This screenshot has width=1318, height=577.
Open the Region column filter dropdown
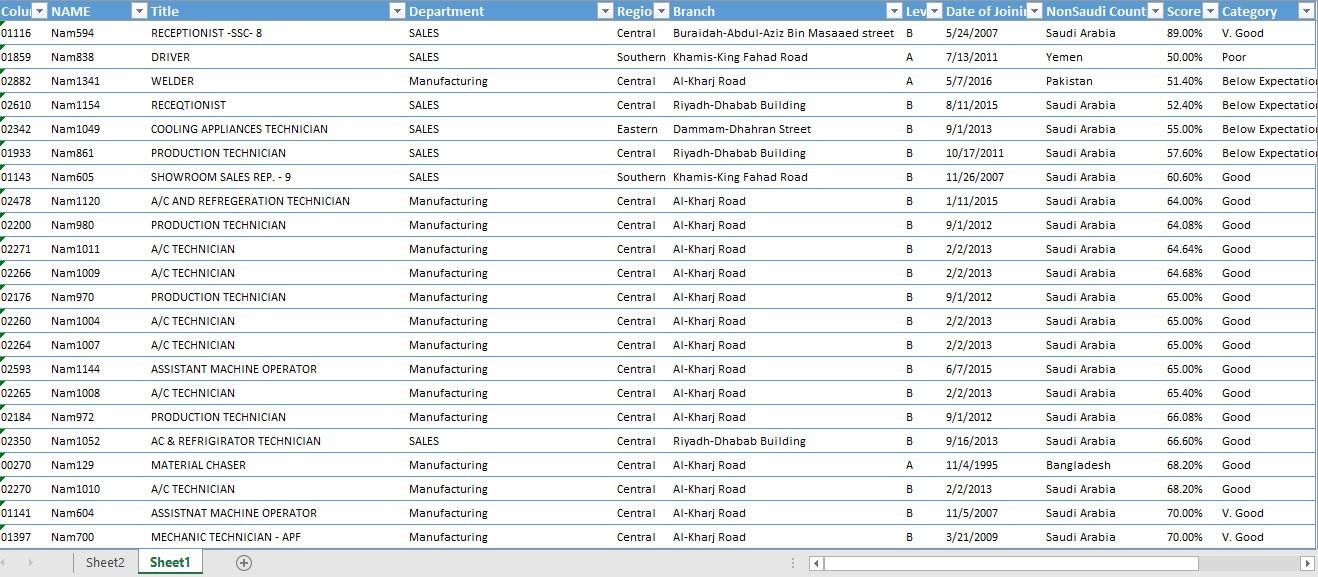pos(660,11)
